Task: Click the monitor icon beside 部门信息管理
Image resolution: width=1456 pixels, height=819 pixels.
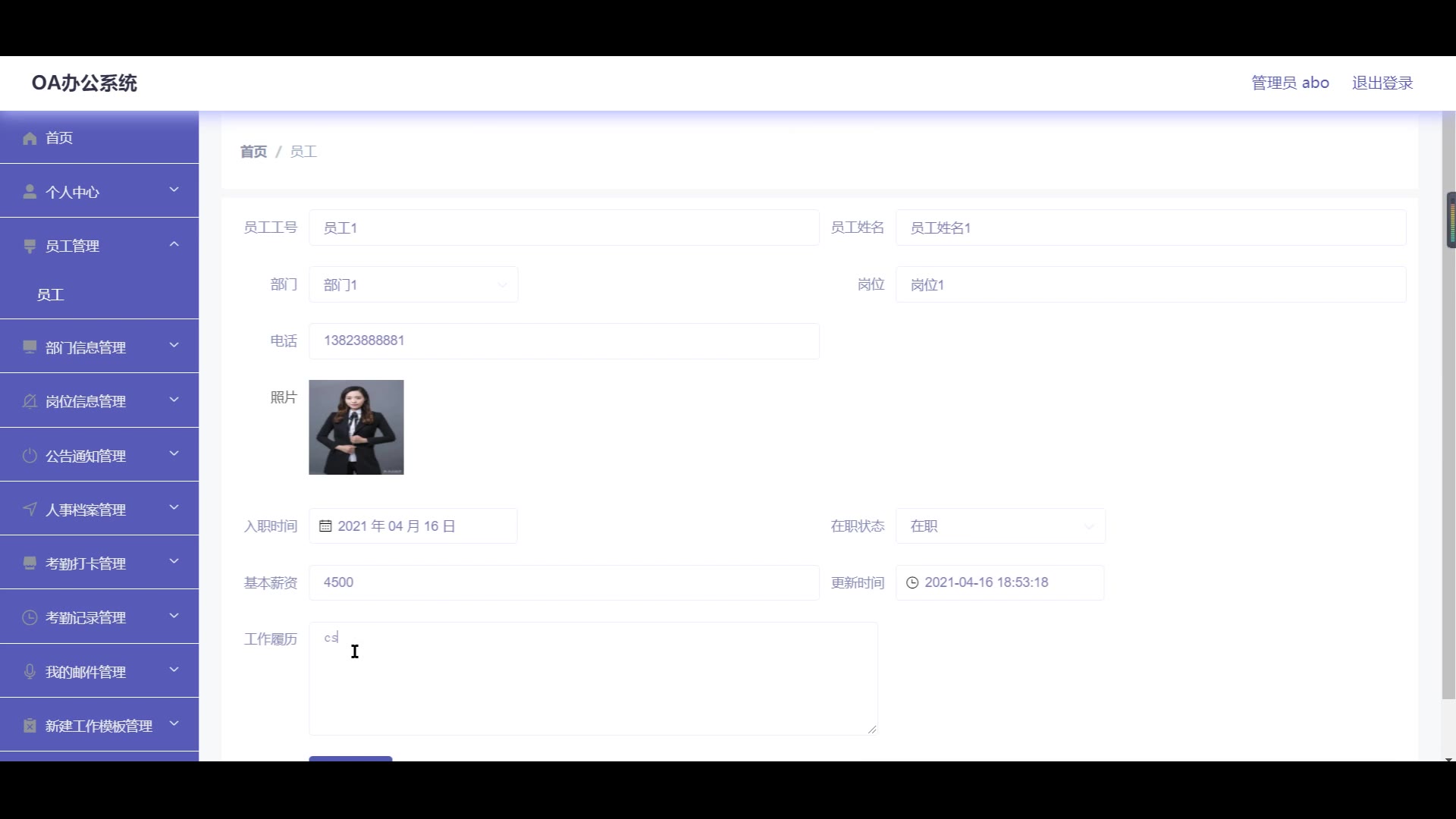Action: click(x=30, y=347)
